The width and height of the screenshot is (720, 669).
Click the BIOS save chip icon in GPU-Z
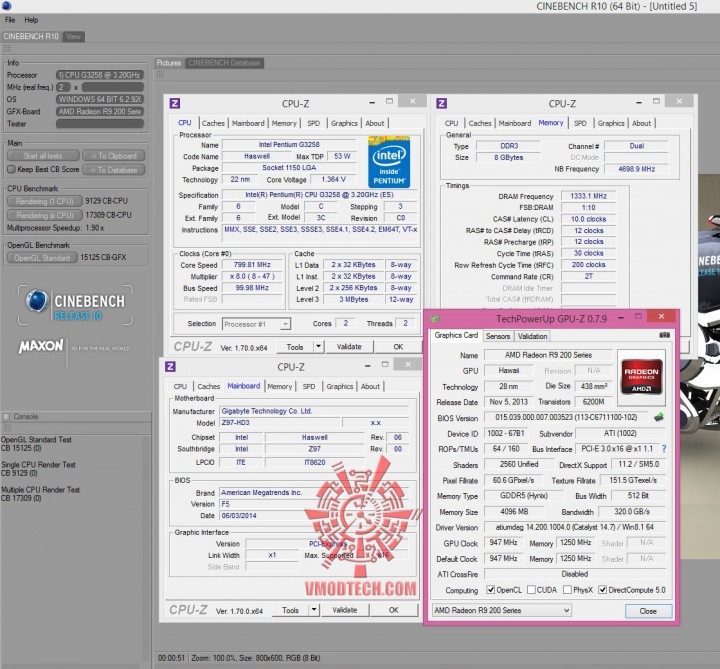coord(659,417)
